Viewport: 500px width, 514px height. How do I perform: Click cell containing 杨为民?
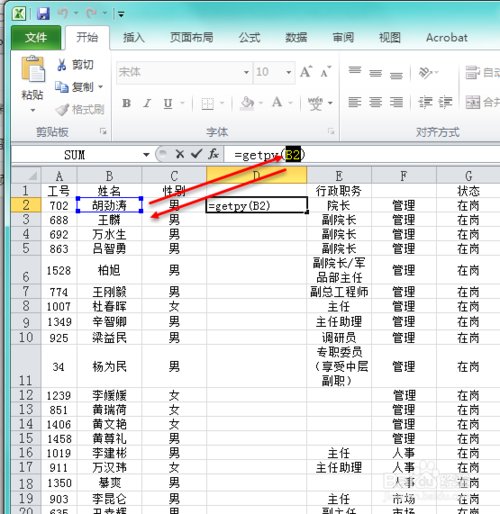click(109, 366)
